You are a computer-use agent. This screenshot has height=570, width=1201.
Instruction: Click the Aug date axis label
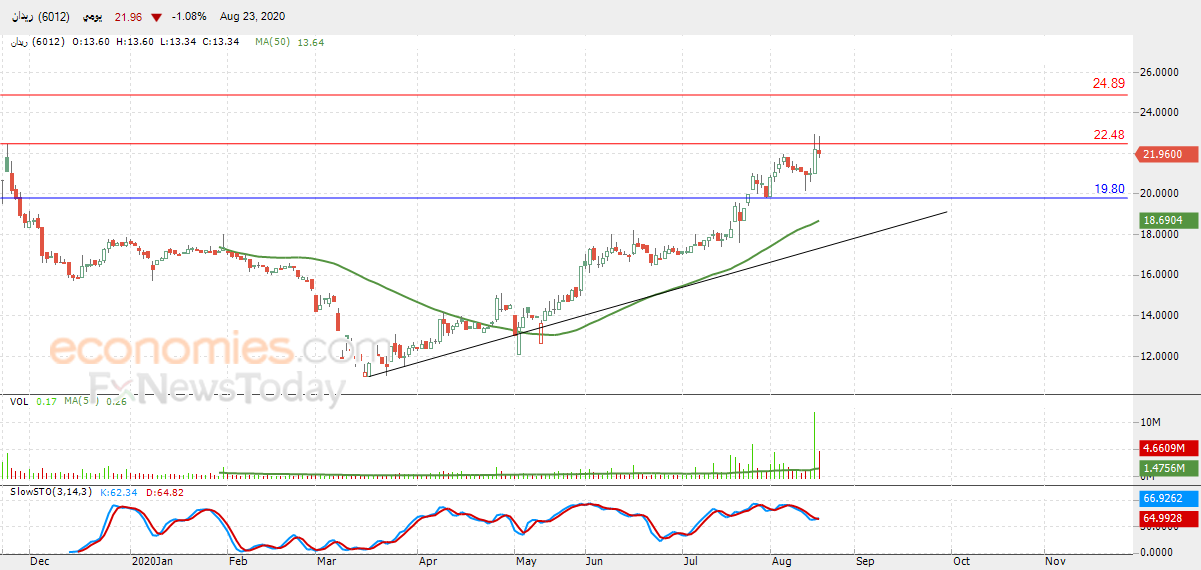pos(780,562)
